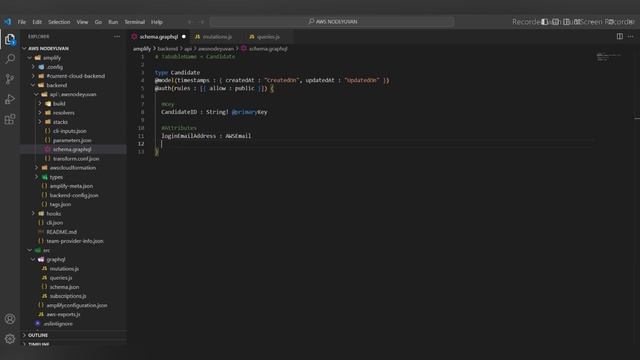Open README.md file
This screenshot has width=640, height=360.
[x=61, y=232]
